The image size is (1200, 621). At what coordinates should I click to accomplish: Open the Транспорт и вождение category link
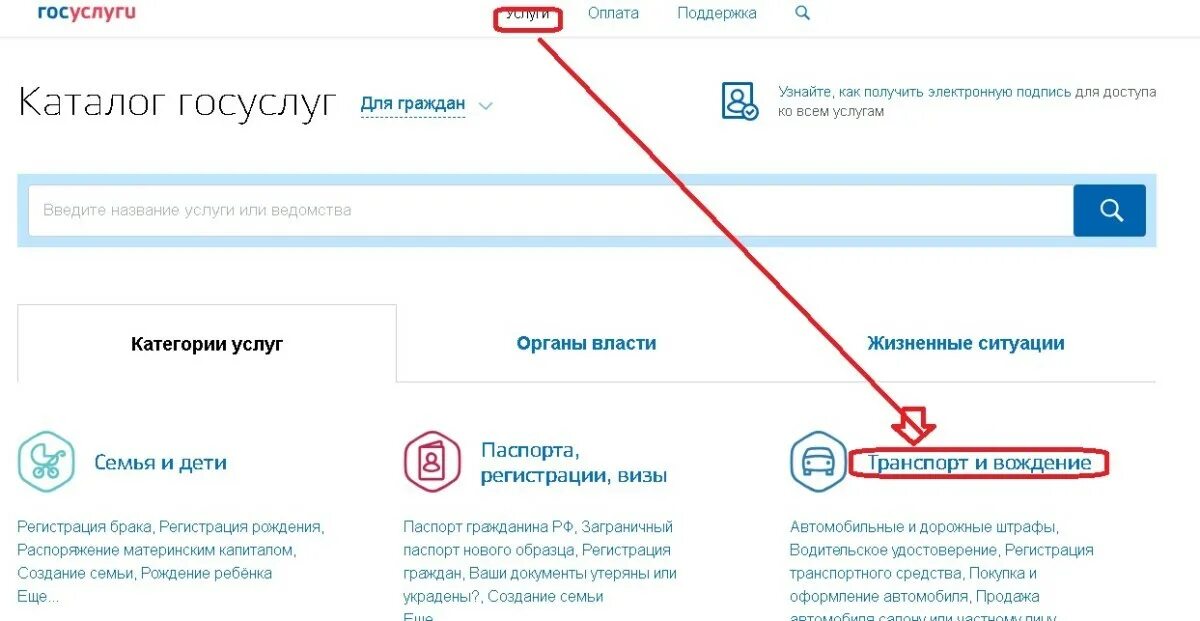tap(979, 463)
